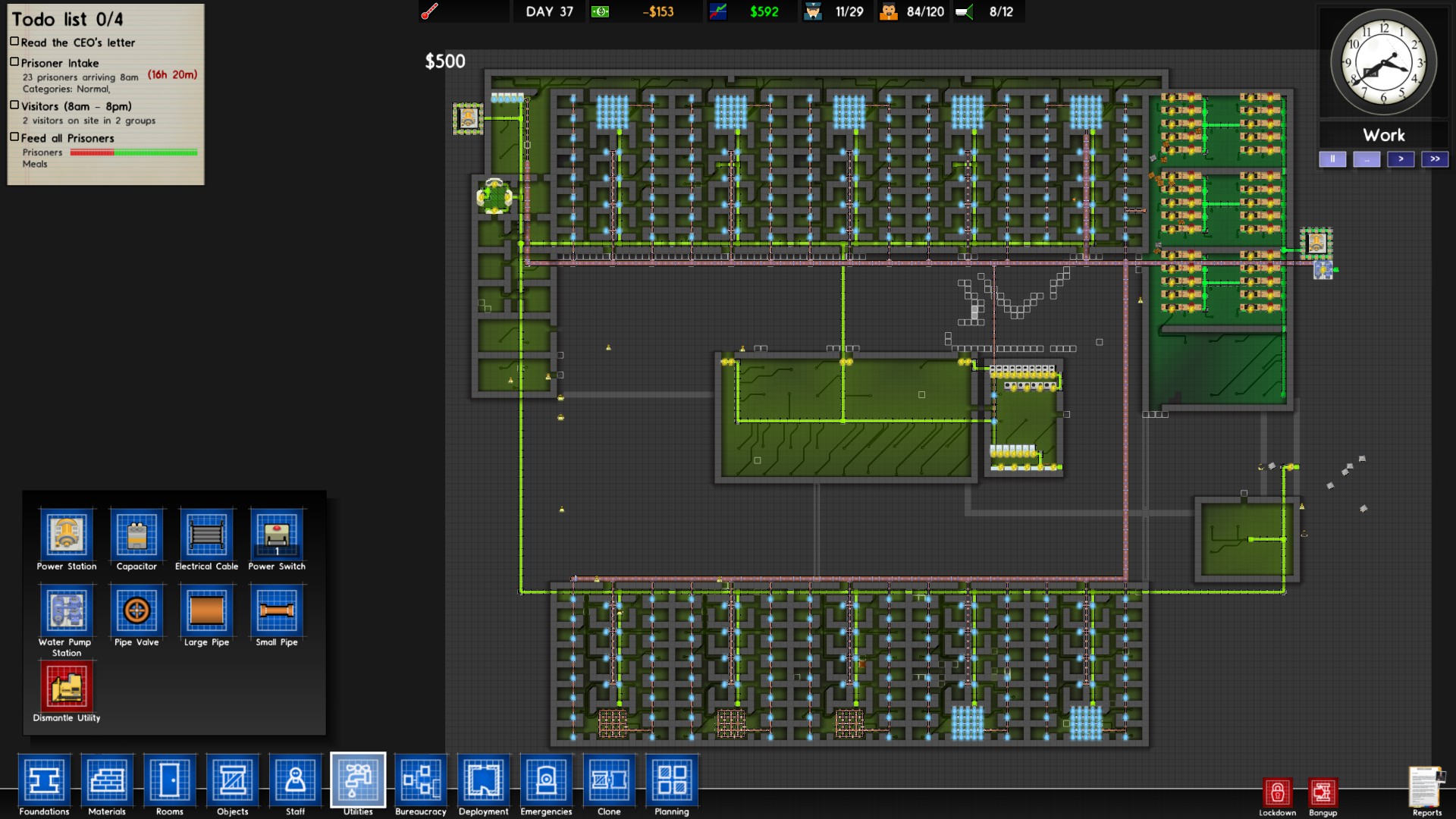Set fastest game speed

point(1435,159)
